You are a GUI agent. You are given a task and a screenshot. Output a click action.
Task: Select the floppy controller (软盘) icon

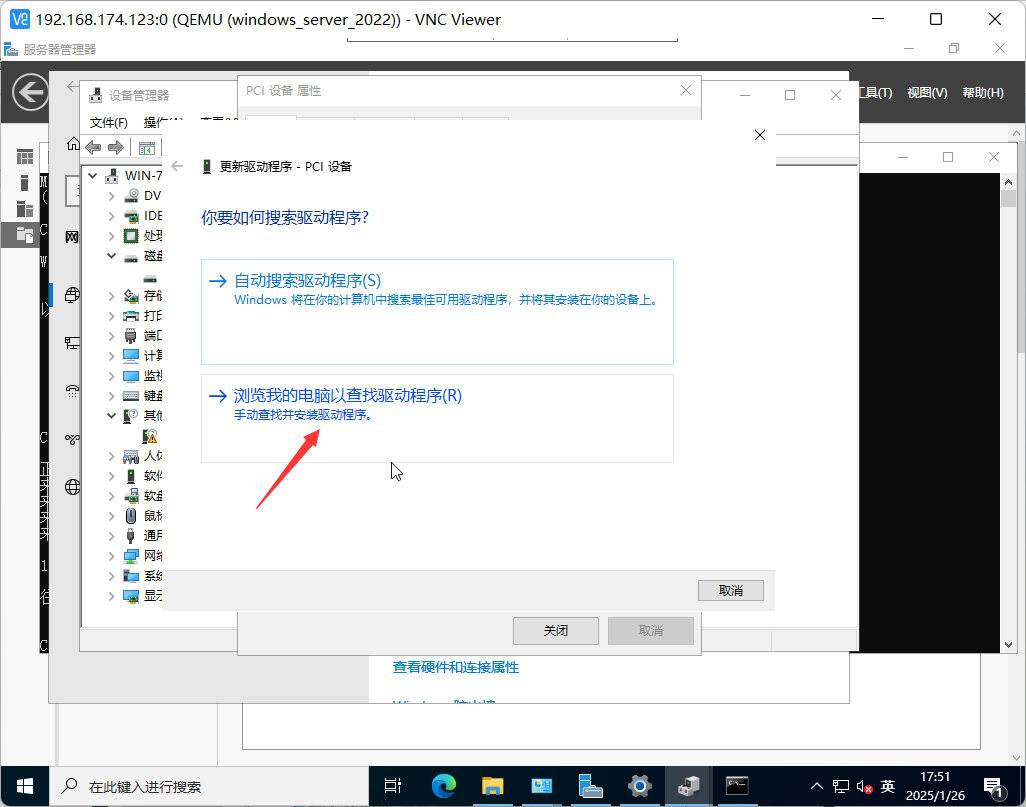click(x=132, y=495)
